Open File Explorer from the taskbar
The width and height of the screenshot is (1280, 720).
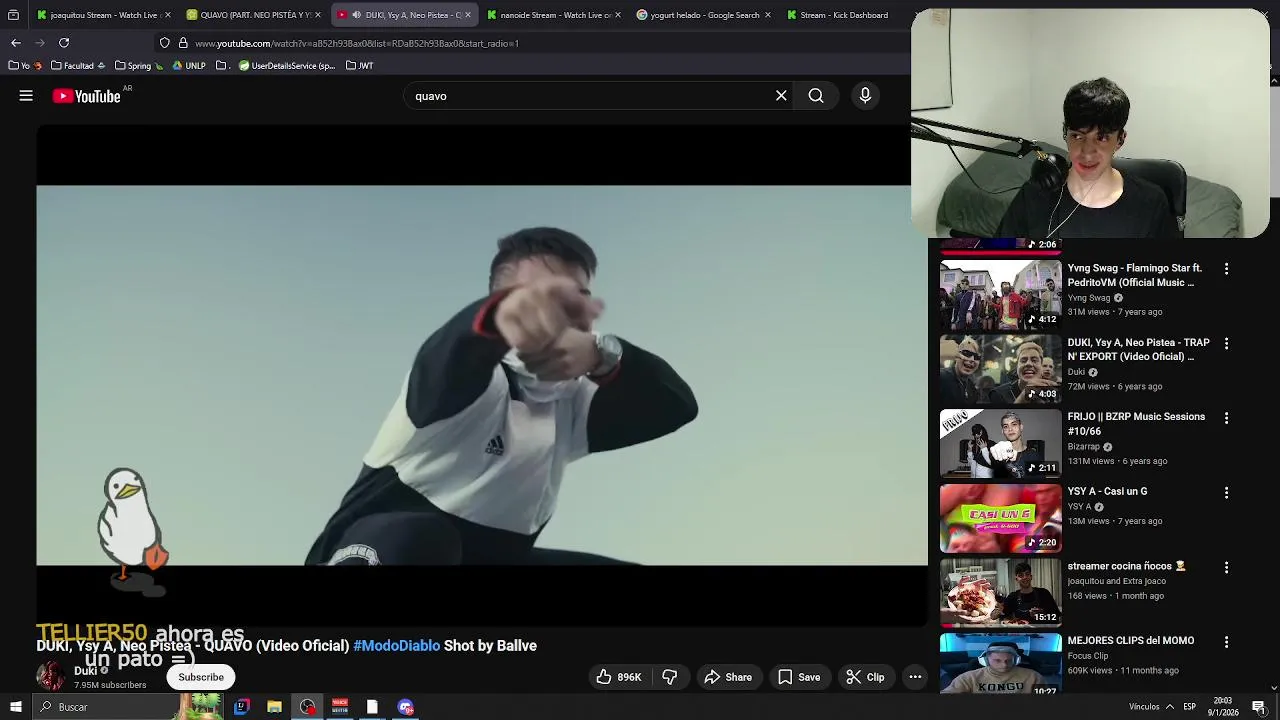274,707
